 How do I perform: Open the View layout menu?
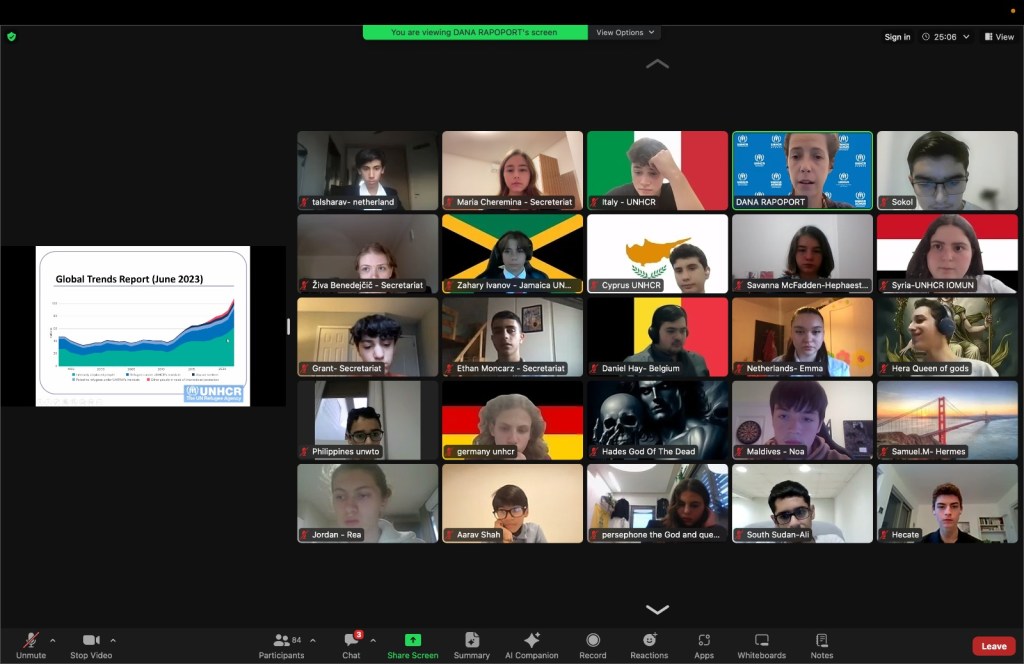point(999,37)
